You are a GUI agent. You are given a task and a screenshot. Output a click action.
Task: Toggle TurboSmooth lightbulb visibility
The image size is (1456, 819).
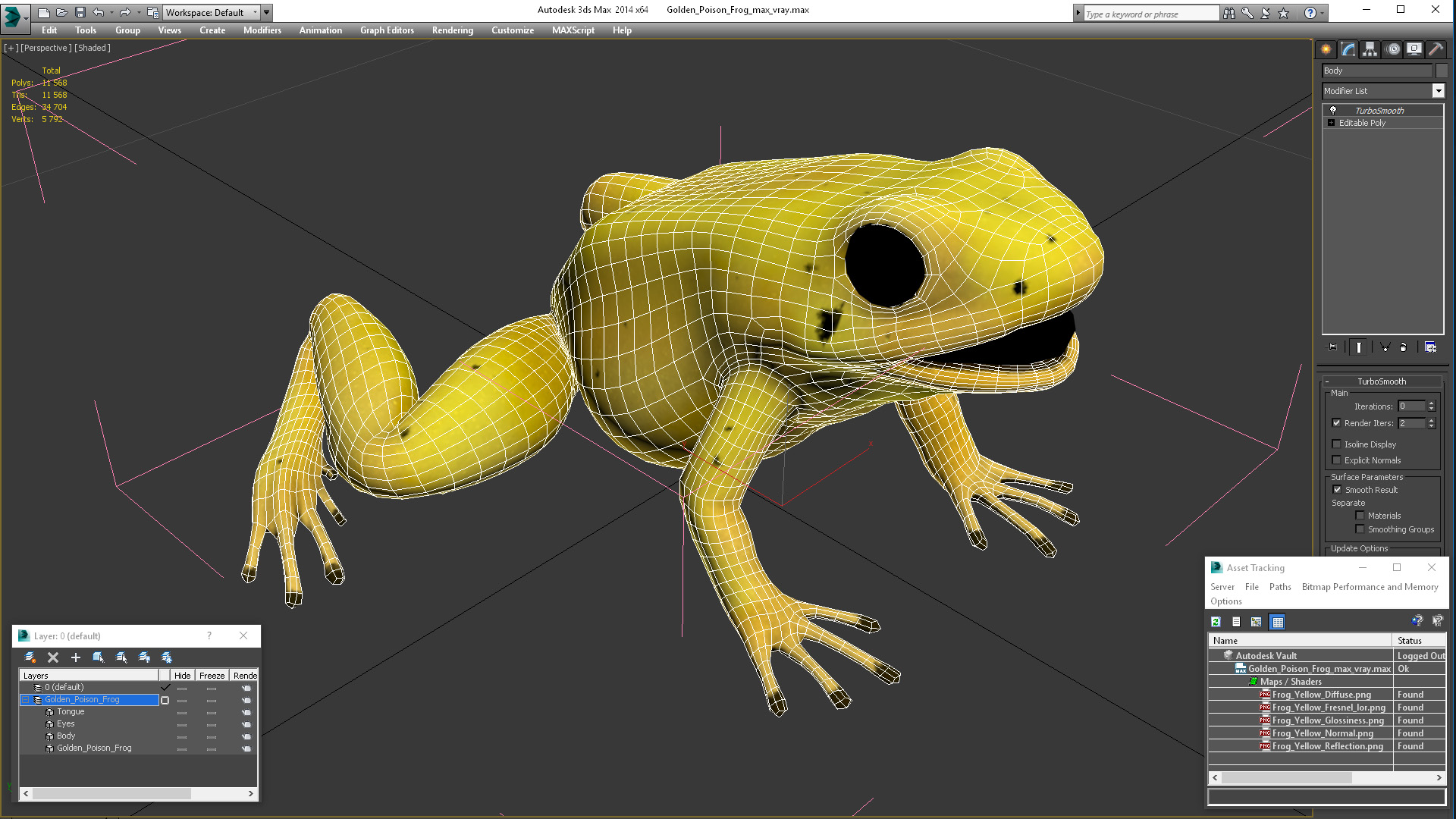[1333, 111]
